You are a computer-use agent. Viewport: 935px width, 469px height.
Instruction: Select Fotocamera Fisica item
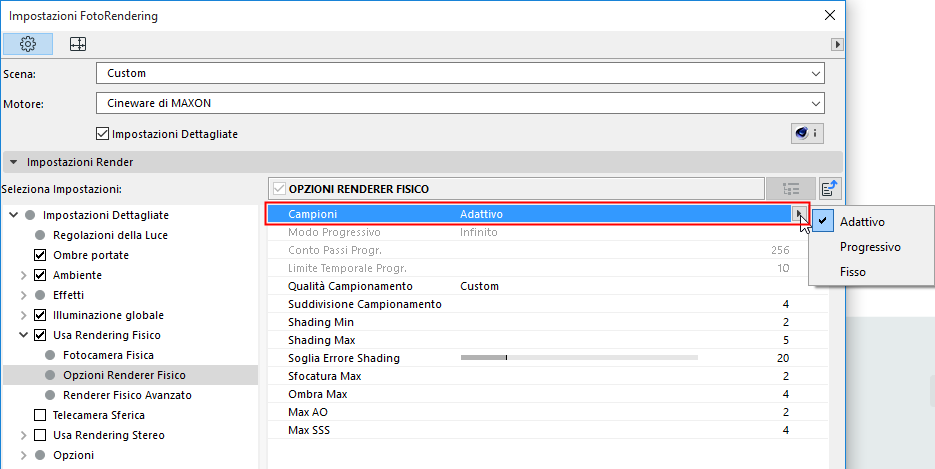[x=109, y=355]
